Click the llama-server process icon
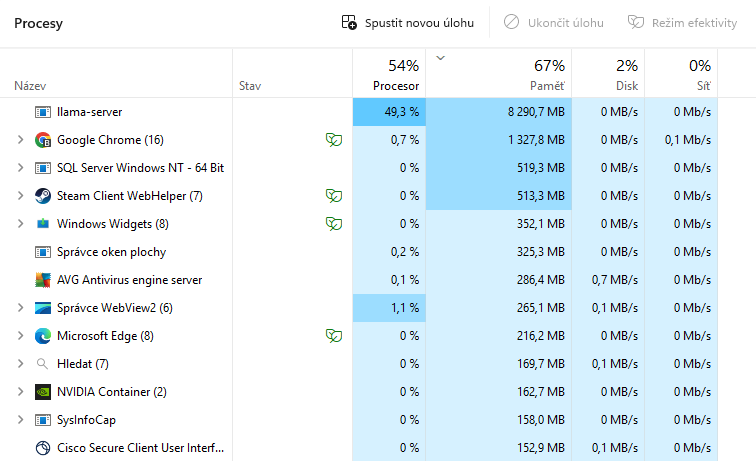 (43, 112)
